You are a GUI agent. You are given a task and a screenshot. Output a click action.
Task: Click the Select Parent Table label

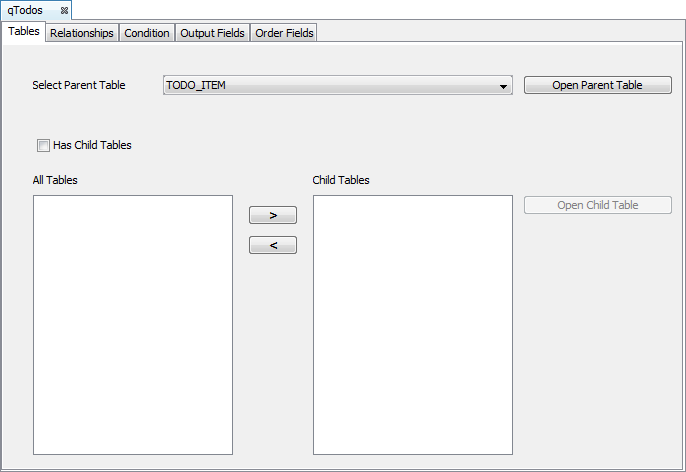[x=79, y=86]
